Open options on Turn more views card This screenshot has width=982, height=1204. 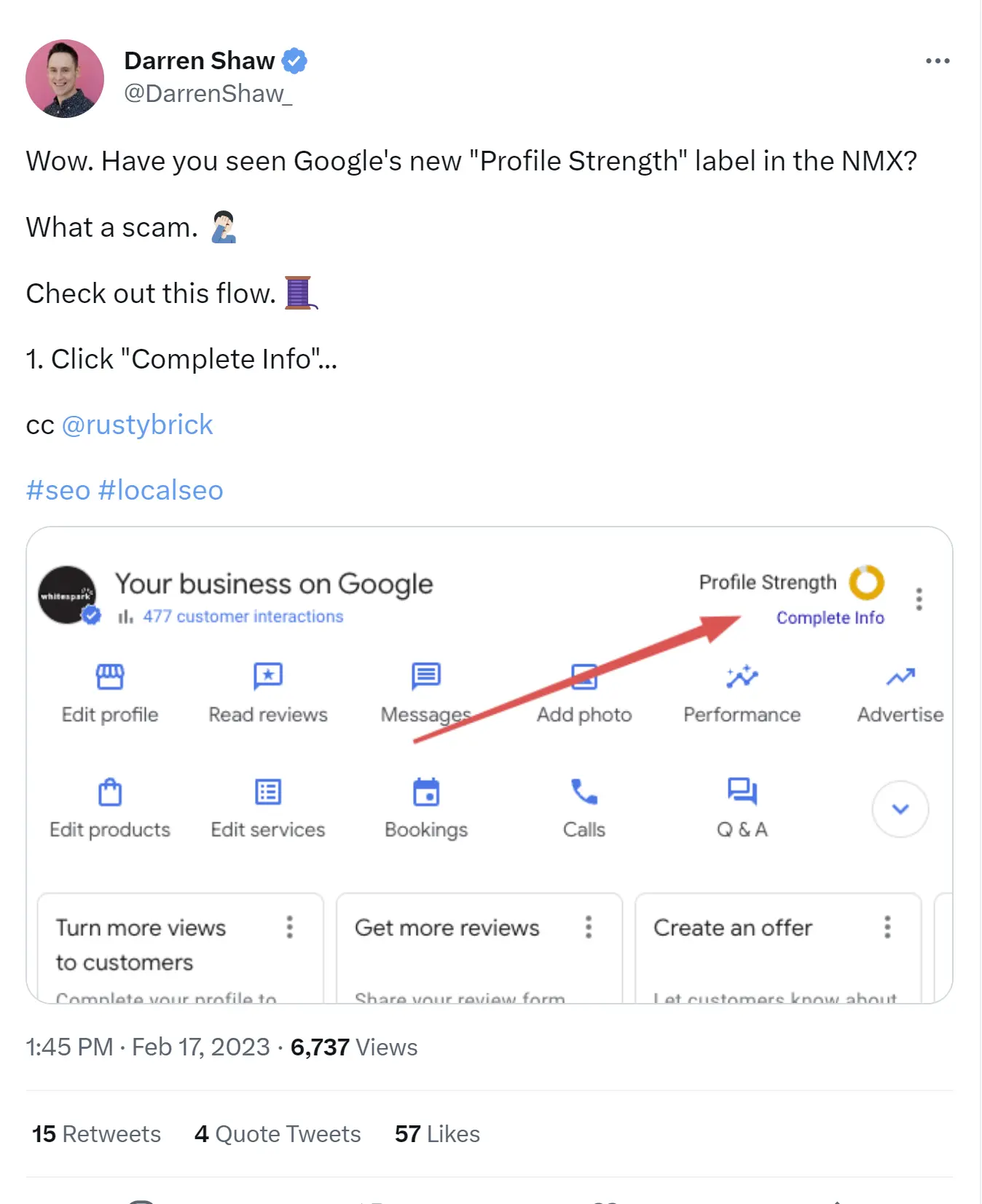[x=289, y=927]
